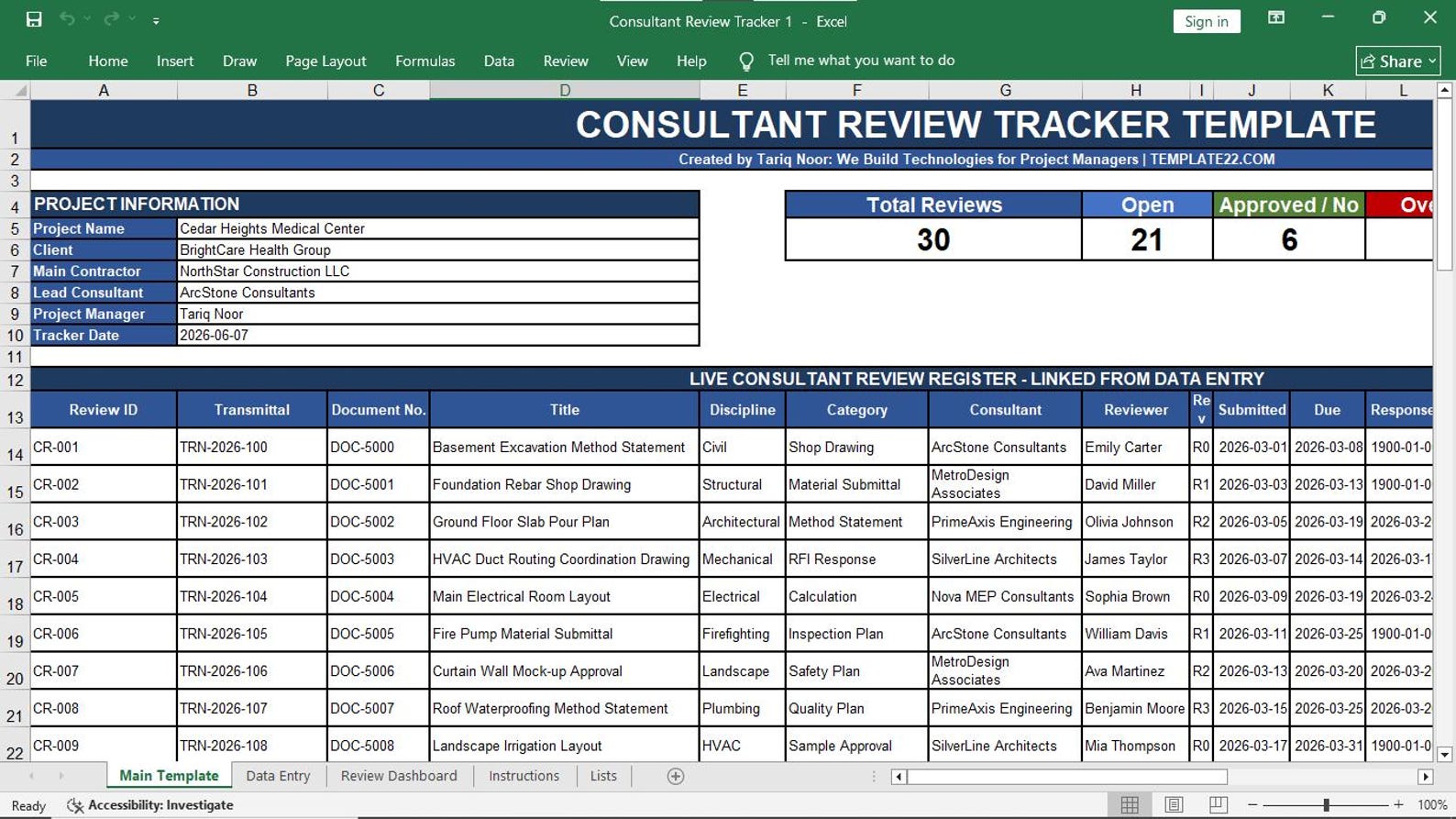Click the New Sheet plus icon
This screenshot has width=1456, height=819.
coord(676,776)
